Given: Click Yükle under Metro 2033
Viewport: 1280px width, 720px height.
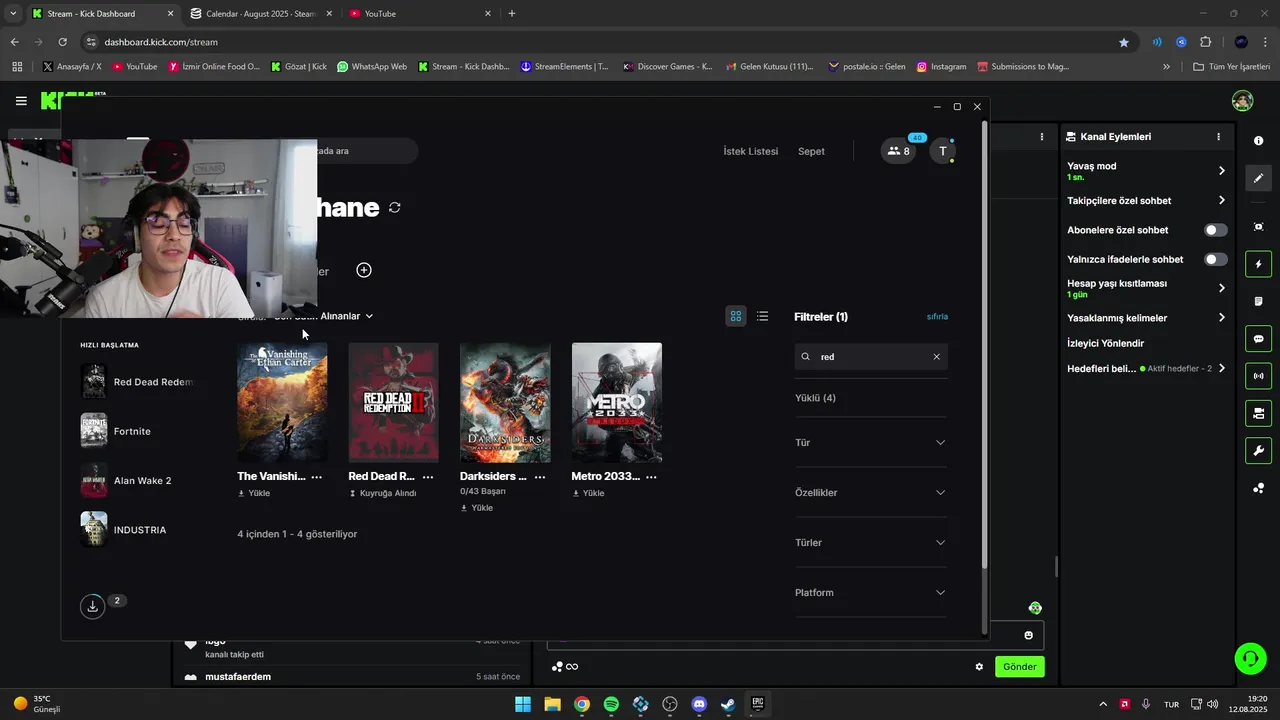Looking at the screenshot, I should (588, 493).
